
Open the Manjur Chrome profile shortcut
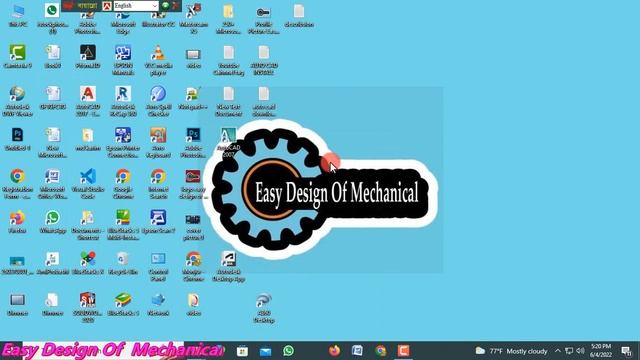pyautogui.click(x=193, y=267)
